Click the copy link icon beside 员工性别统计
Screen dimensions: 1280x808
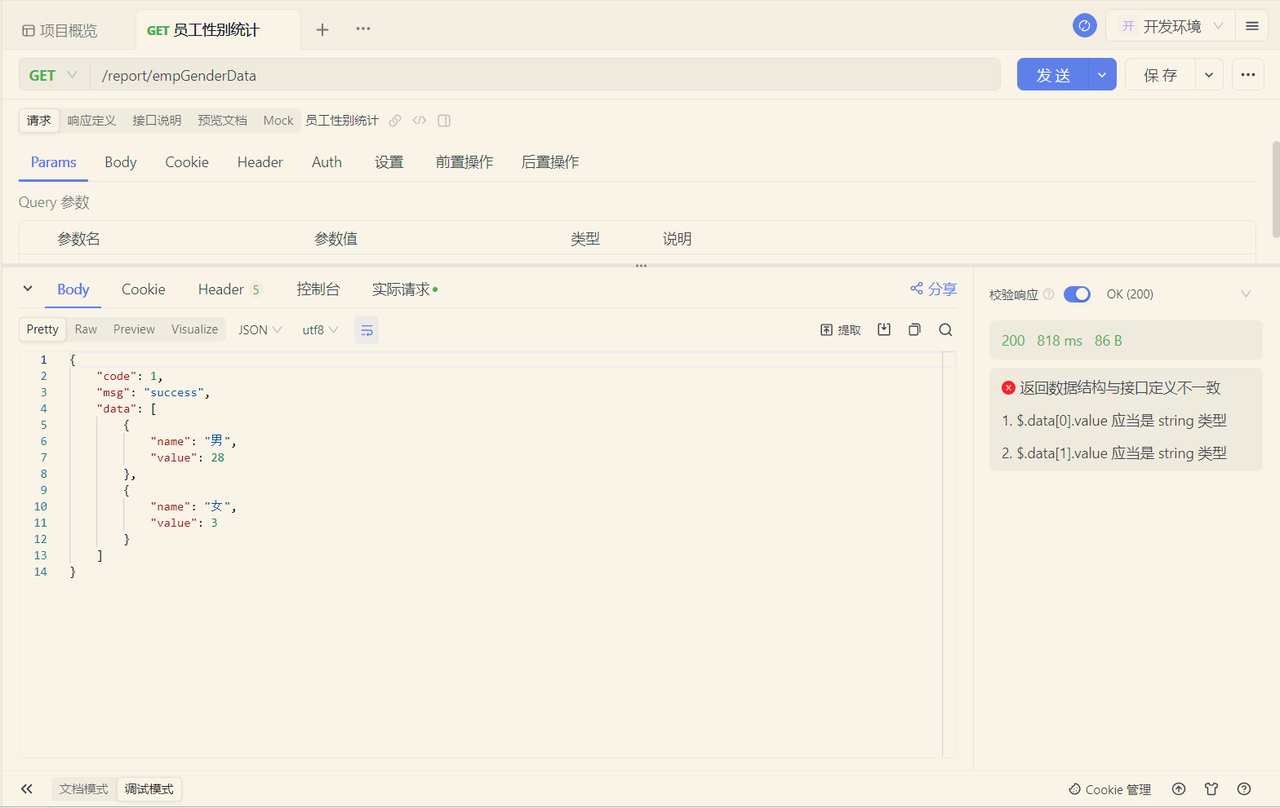coord(395,120)
